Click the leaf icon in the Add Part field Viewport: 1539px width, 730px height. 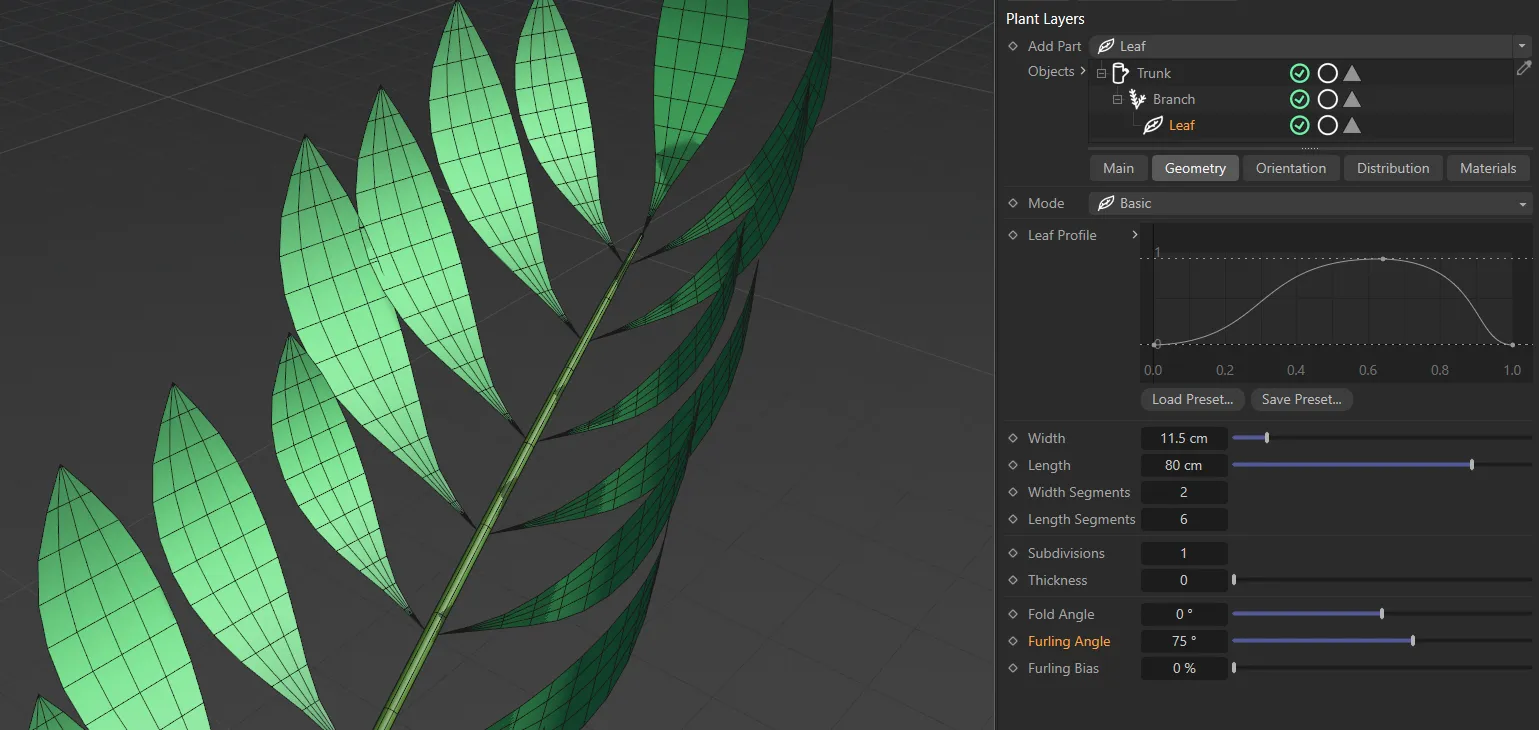pyautogui.click(x=1105, y=45)
